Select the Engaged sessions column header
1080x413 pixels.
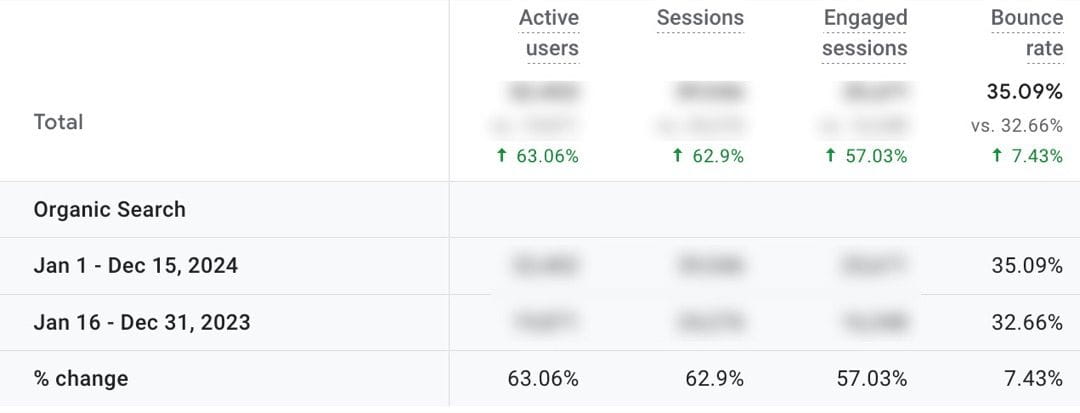(x=865, y=33)
